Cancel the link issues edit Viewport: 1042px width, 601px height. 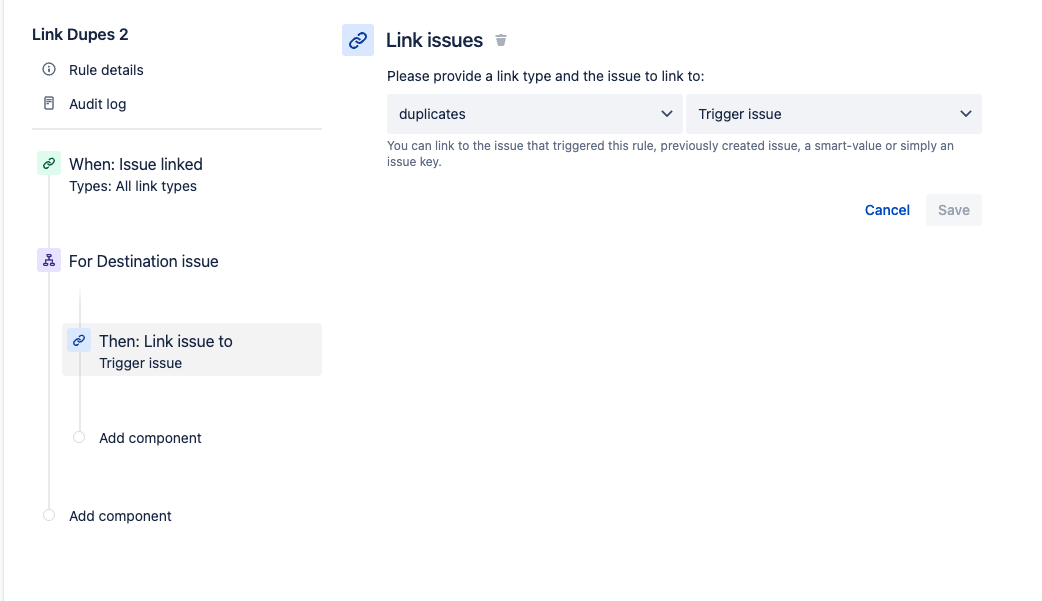(x=887, y=210)
